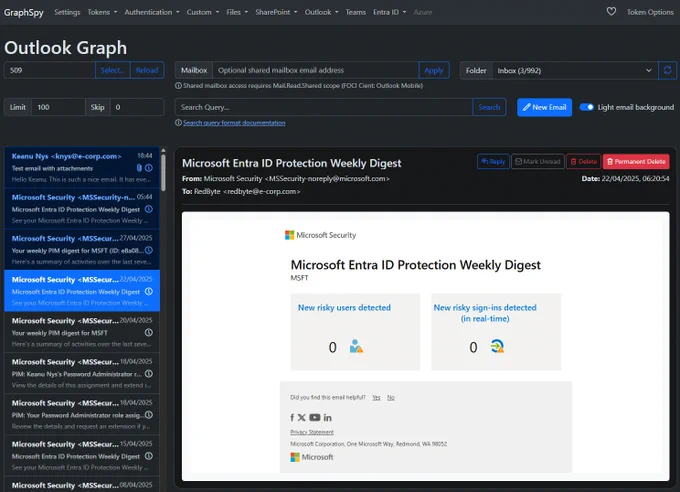Click info icon on 27/04/2025 PIM digest email

point(149,250)
